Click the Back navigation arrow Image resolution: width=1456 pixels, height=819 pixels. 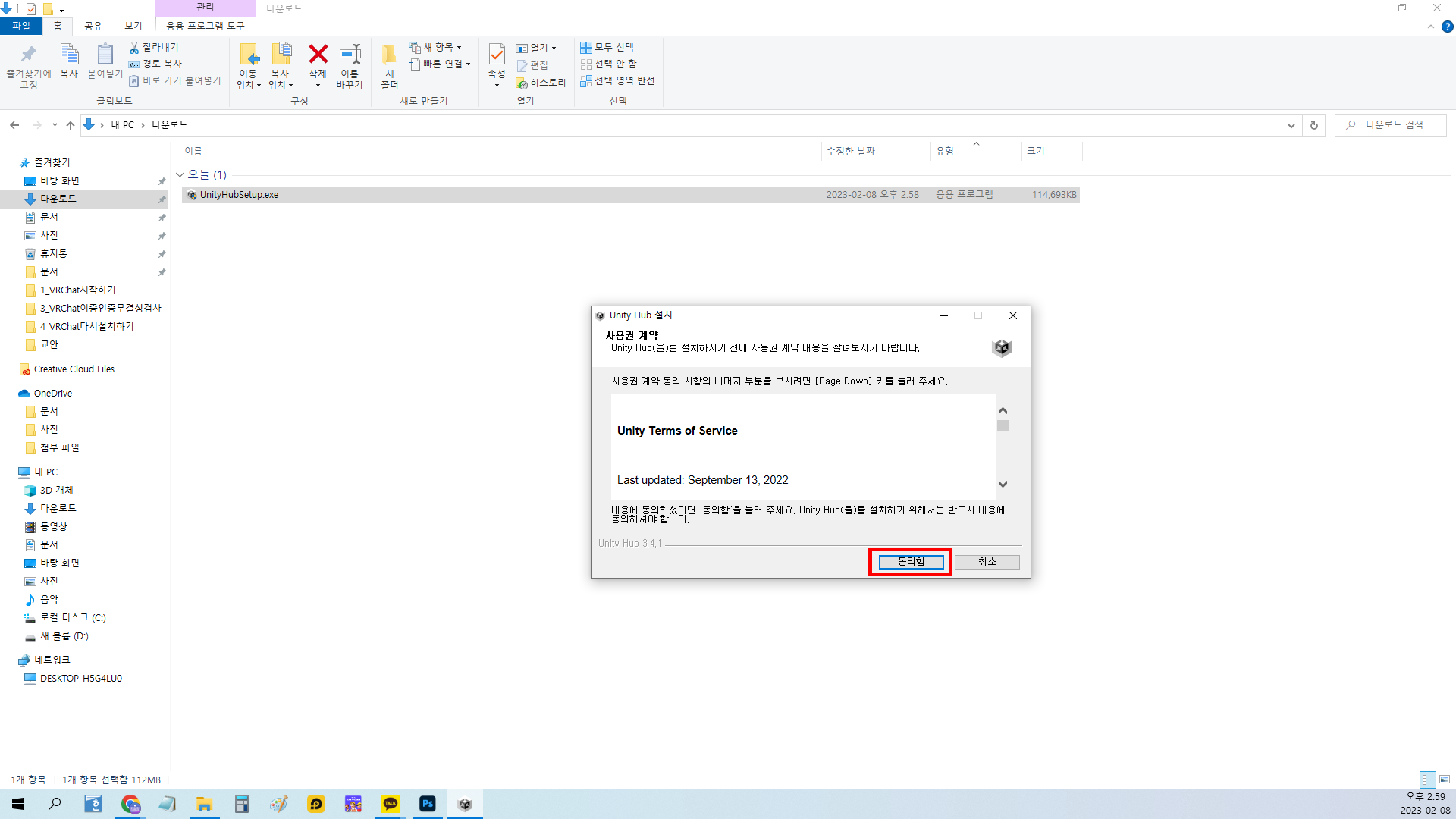point(14,125)
